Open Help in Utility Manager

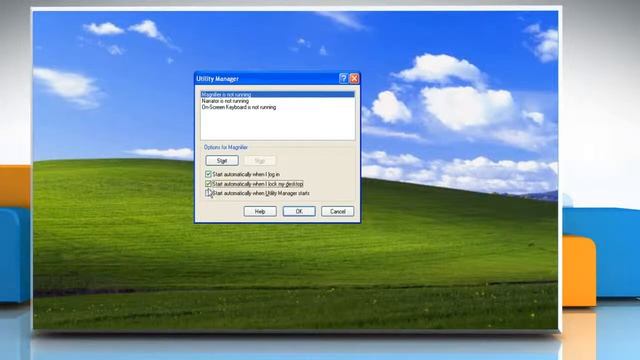click(260, 211)
